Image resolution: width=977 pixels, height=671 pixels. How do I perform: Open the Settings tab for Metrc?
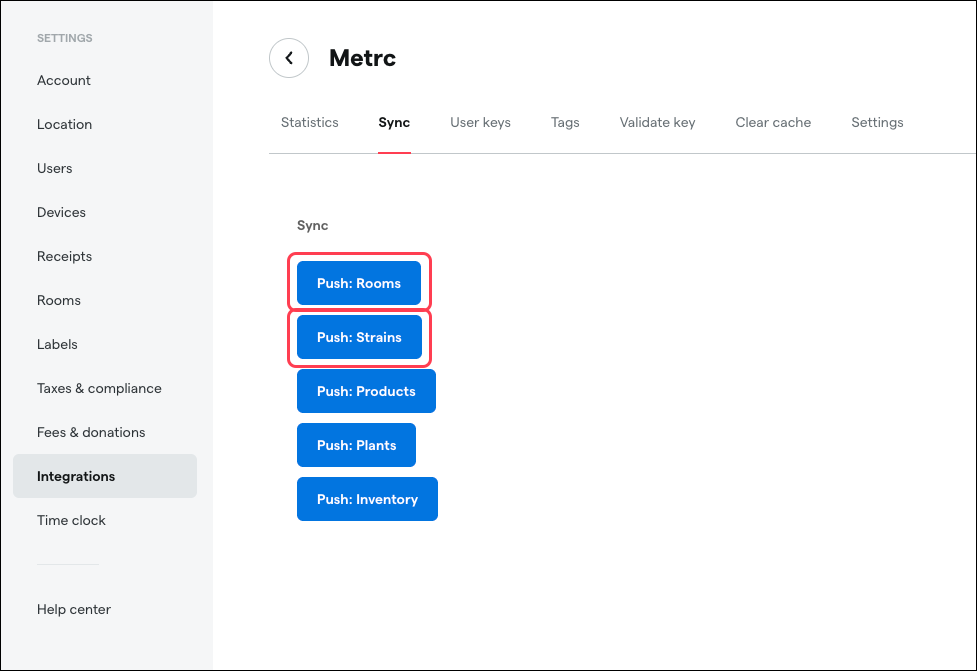(877, 122)
